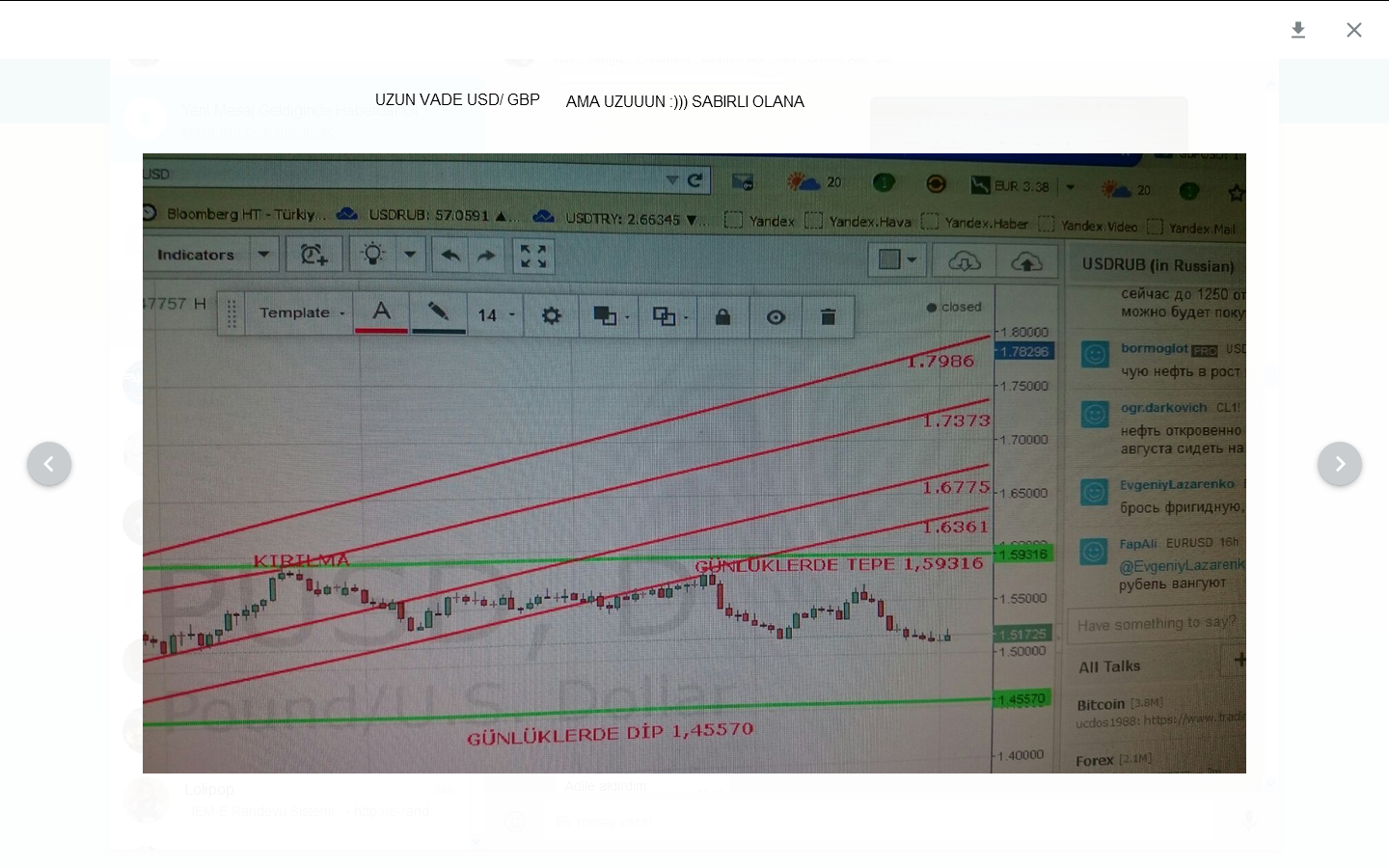
Task: Click the USDRUB (in Russian) chat header
Action: pyautogui.click(x=1157, y=265)
